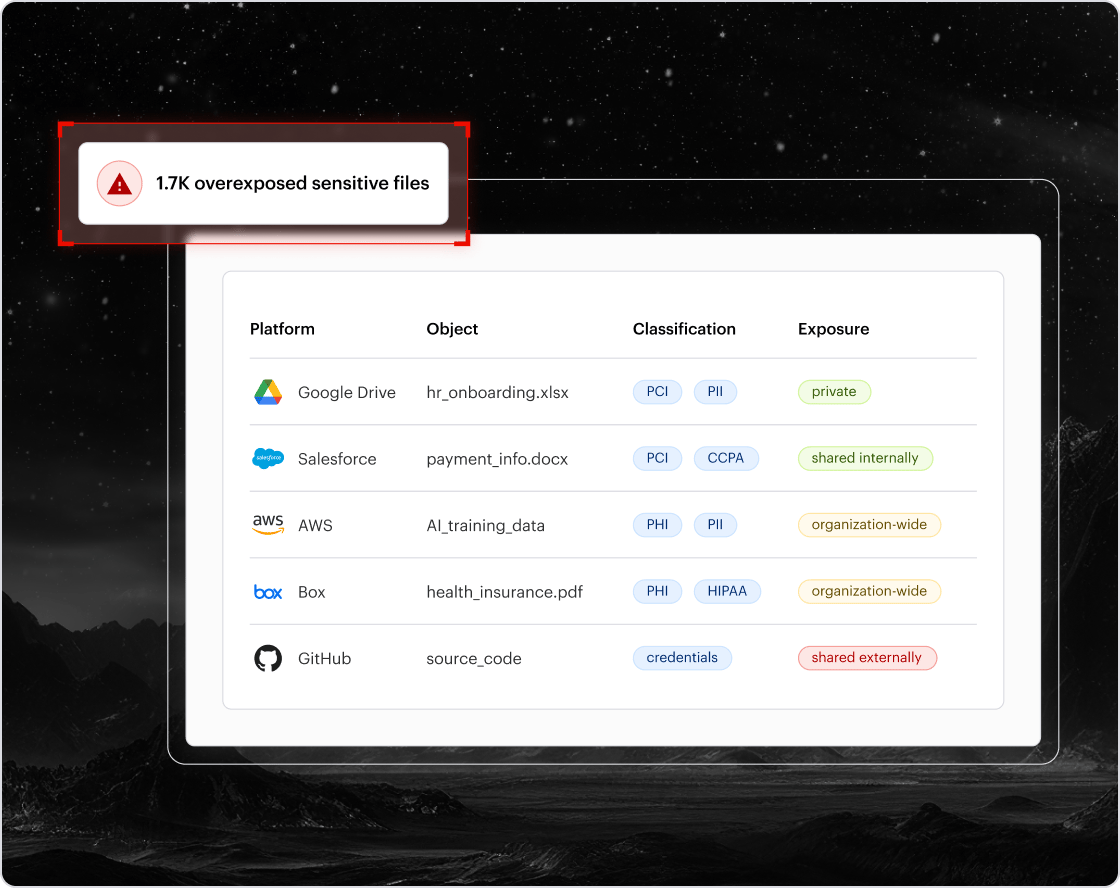Sort by the Platform column header
This screenshot has height=888, width=1120.
[x=282, y=328]
